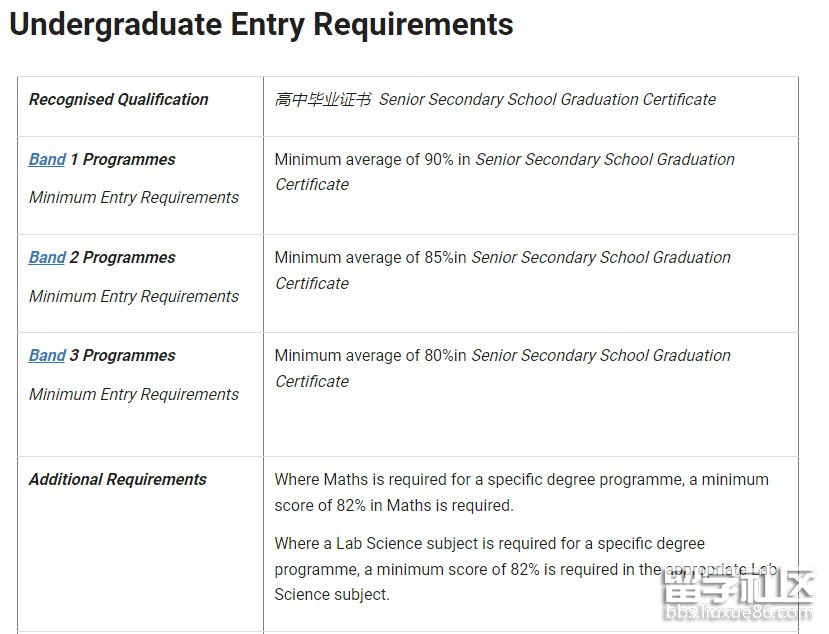Screen dimensions: 829x634
Task: Click the Chinese text 高中毕业证书
Action: [x=322, y=100]
